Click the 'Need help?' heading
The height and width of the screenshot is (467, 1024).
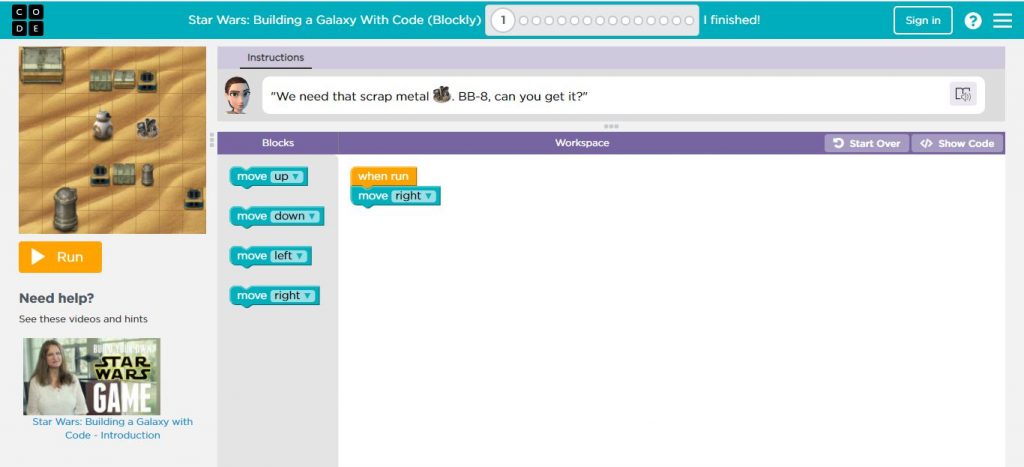coord(56,298)
